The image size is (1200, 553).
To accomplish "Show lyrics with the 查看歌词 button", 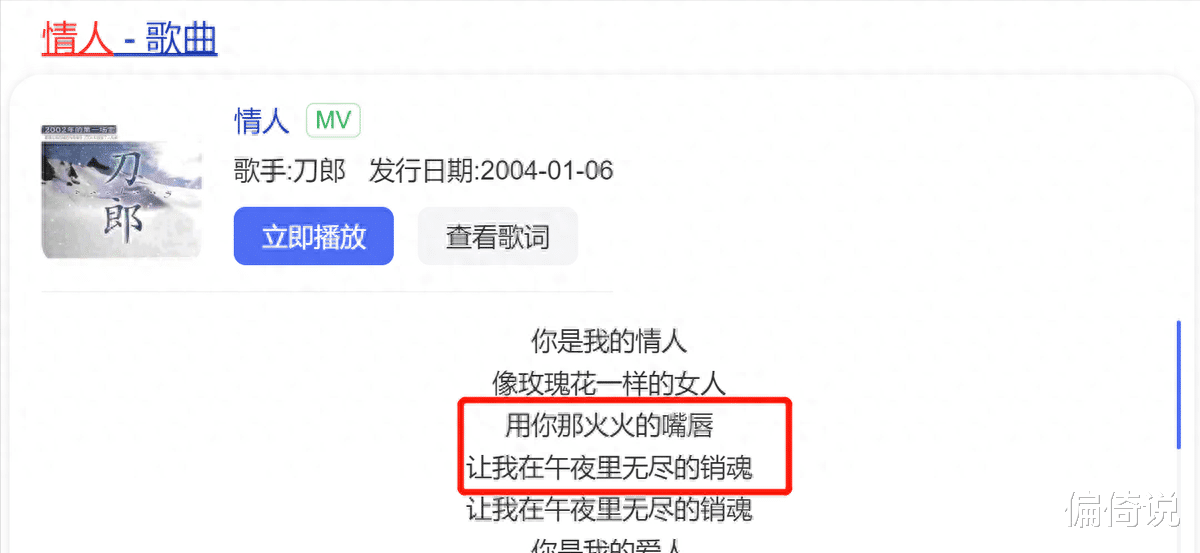I will click(x=498, y=237).
